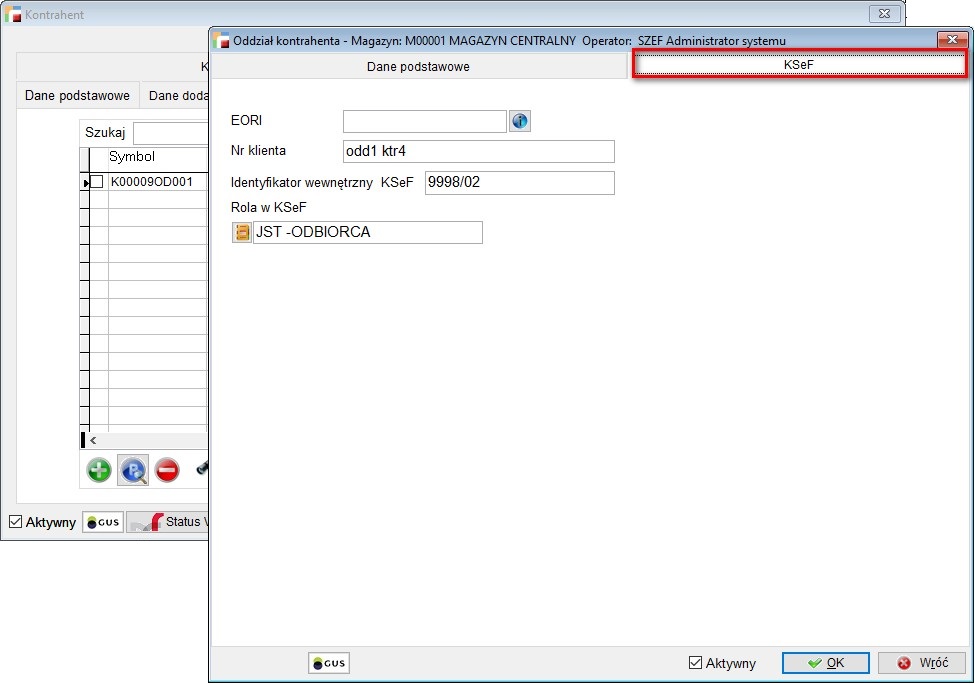Click GUS button in the Oddział dialog
Image resolution: width=975 pixels, height=684 pixels.
coord(329,663)
